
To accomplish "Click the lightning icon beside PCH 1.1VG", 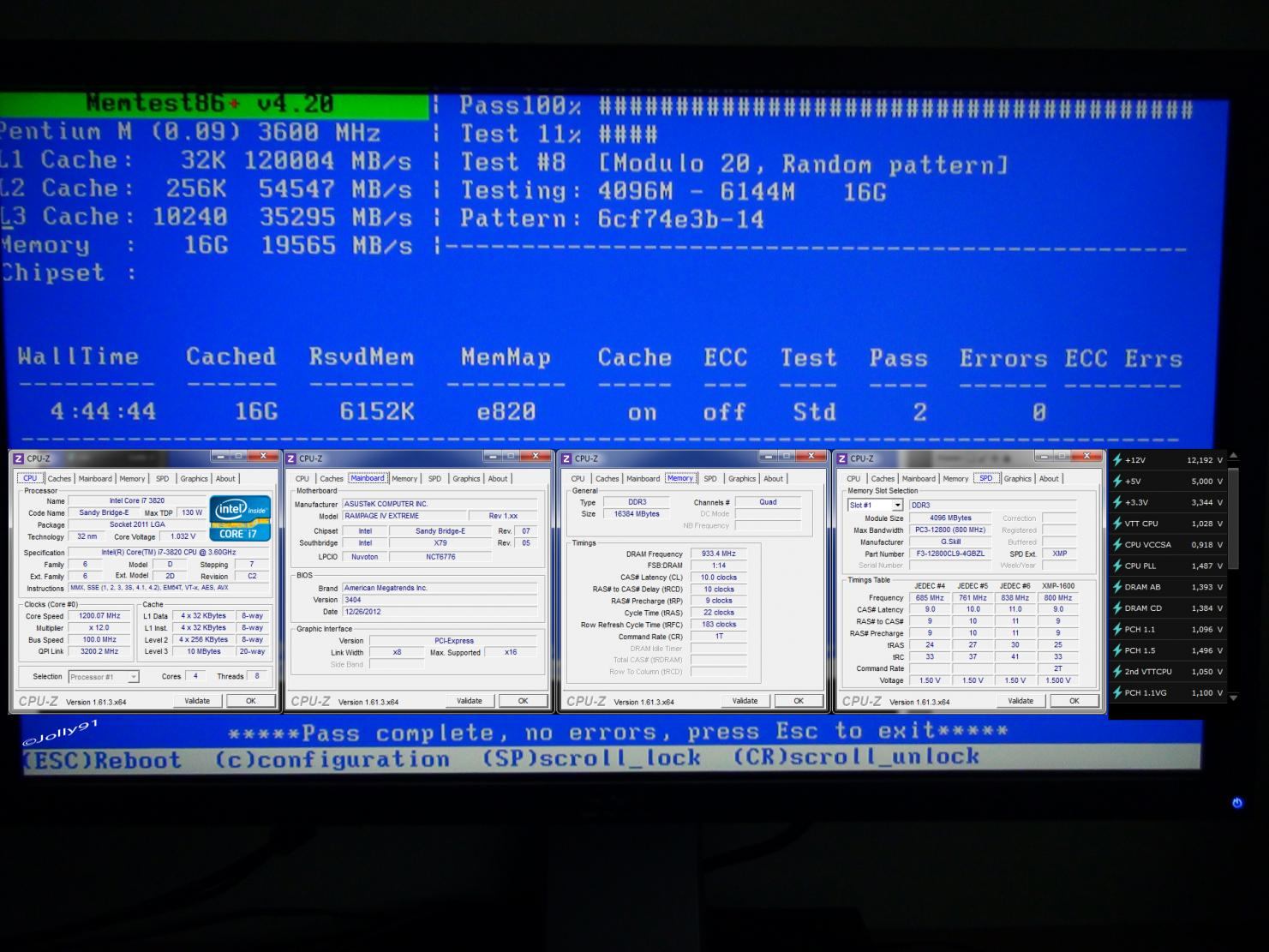I will click(1117, 692).
